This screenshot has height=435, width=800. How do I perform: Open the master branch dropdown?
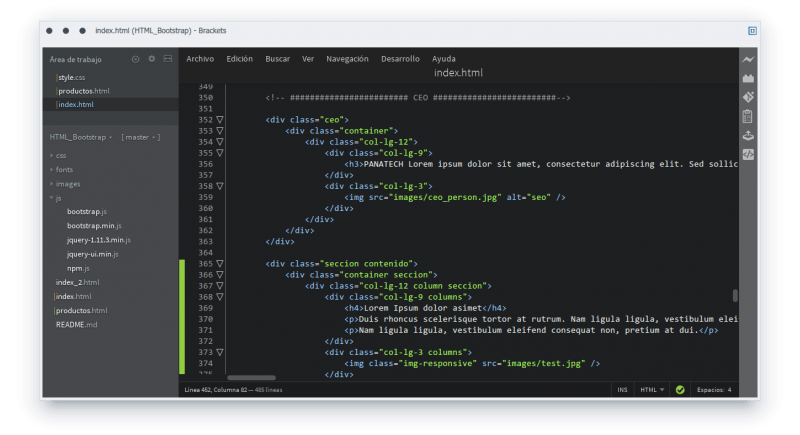coord(140,137)
